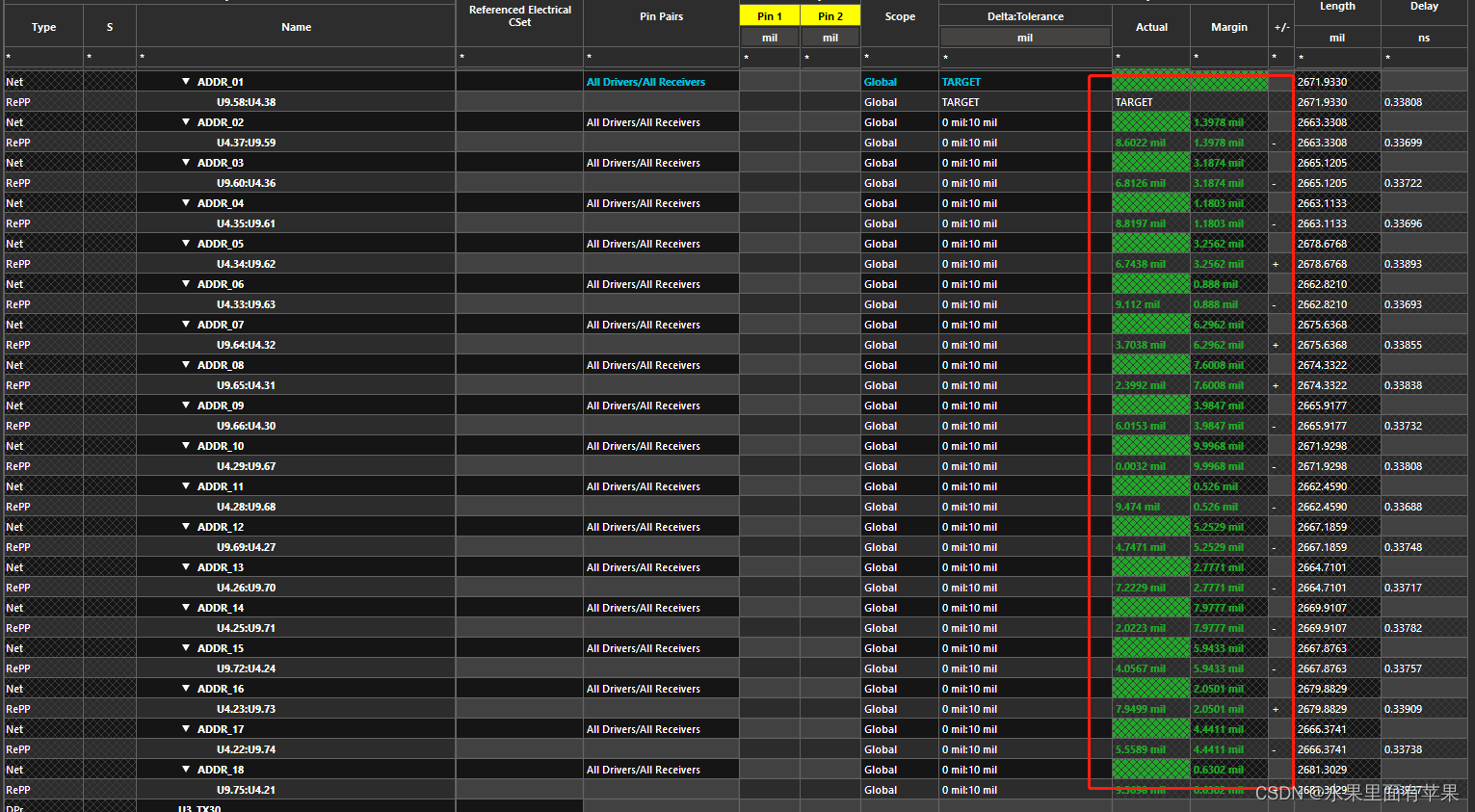Click the Global scope link for ADDR_01
The width and height of the screenshot is (1475, 812).
(880, 82)
